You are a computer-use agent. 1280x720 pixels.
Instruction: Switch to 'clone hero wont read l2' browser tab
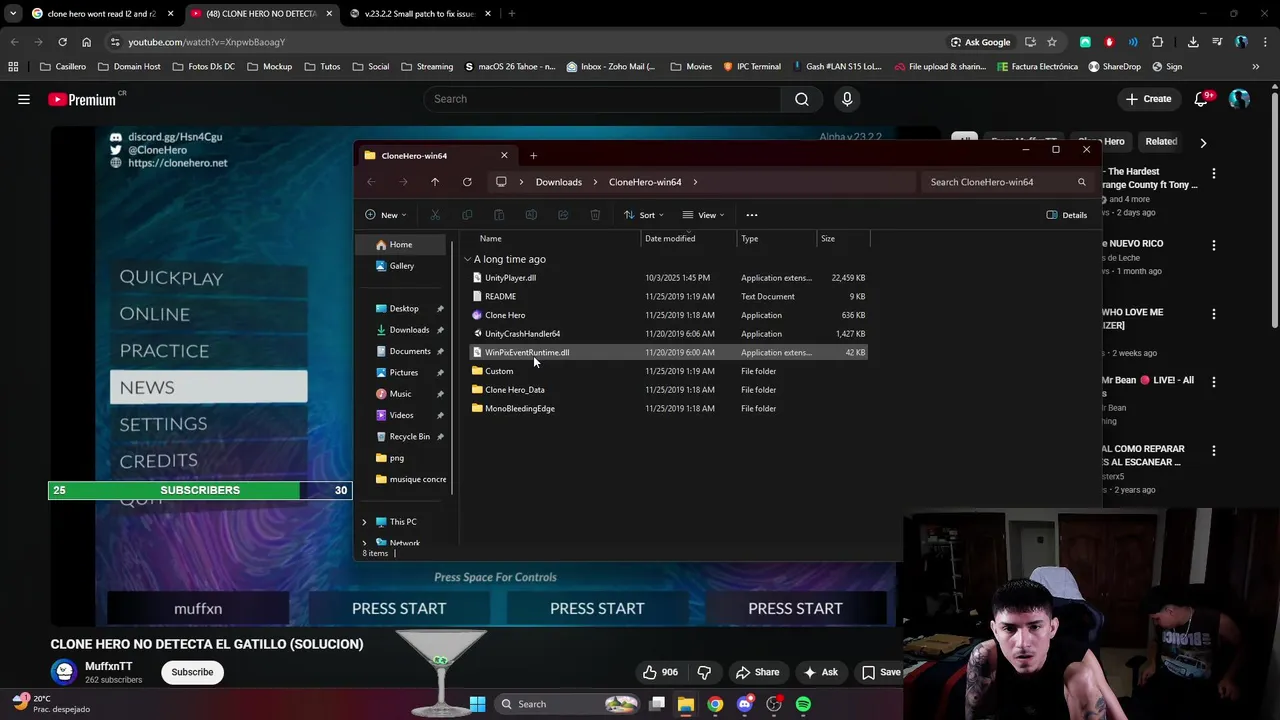click(x=102, y=14)
